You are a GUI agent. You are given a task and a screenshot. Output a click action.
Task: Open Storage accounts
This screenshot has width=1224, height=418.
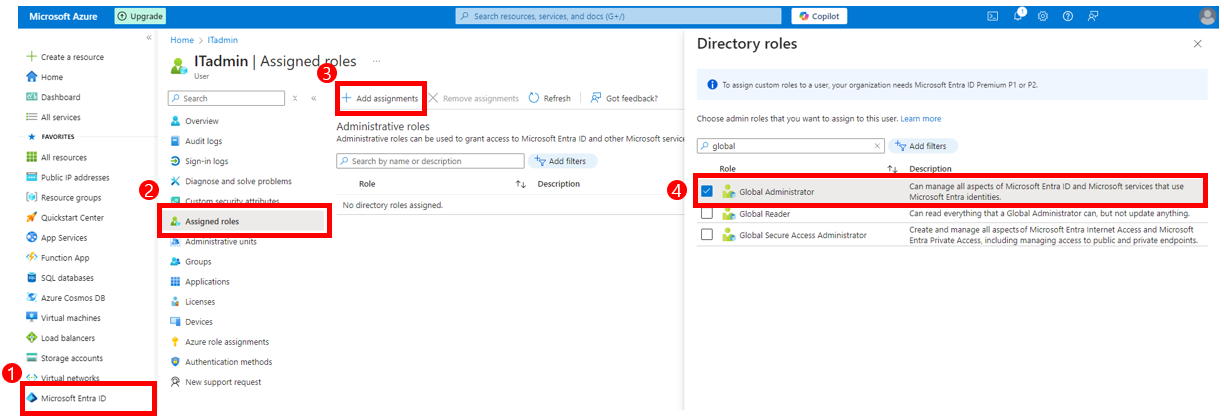pyautogui.click(x=71, y=357)
